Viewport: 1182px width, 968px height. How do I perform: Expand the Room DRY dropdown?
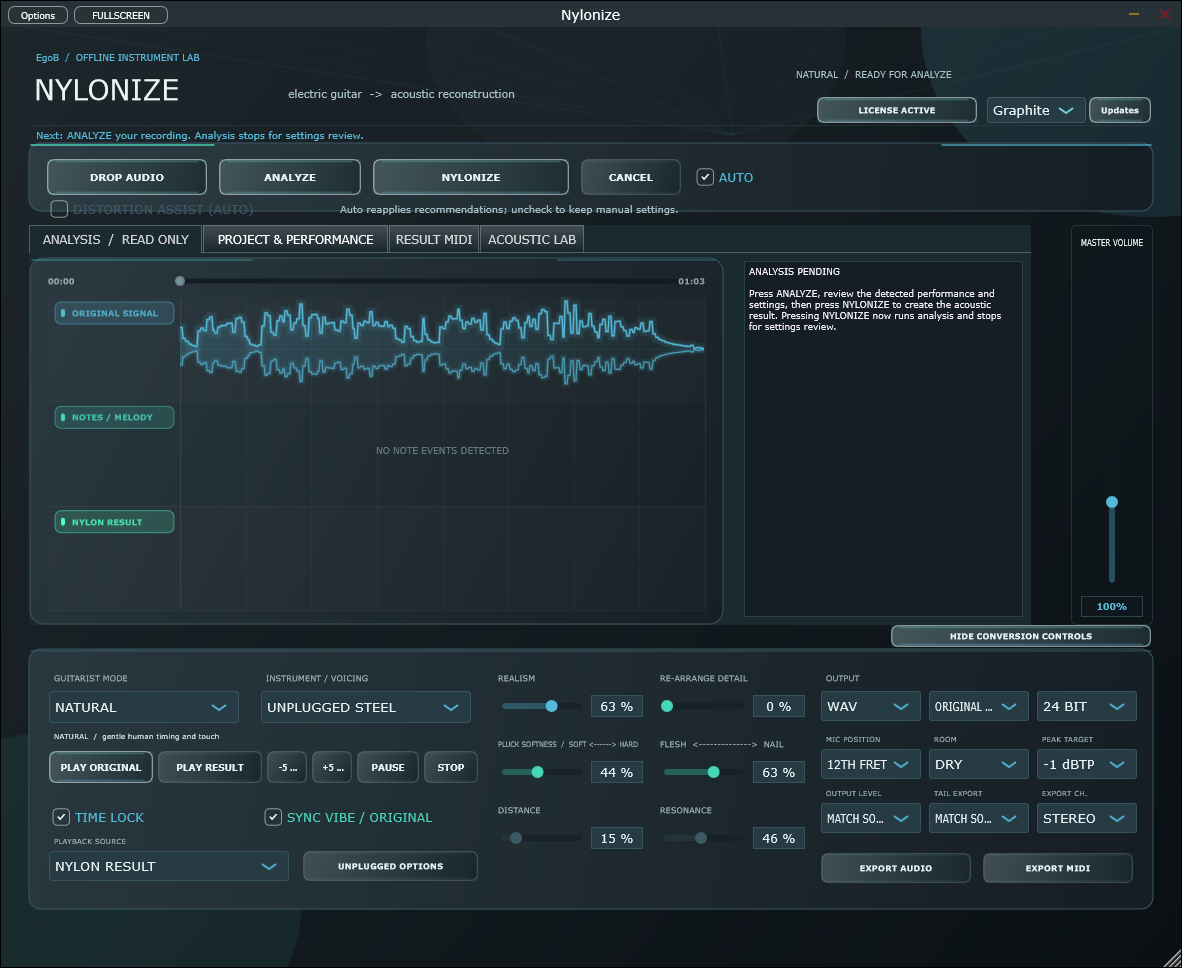(x=978, y=764)
